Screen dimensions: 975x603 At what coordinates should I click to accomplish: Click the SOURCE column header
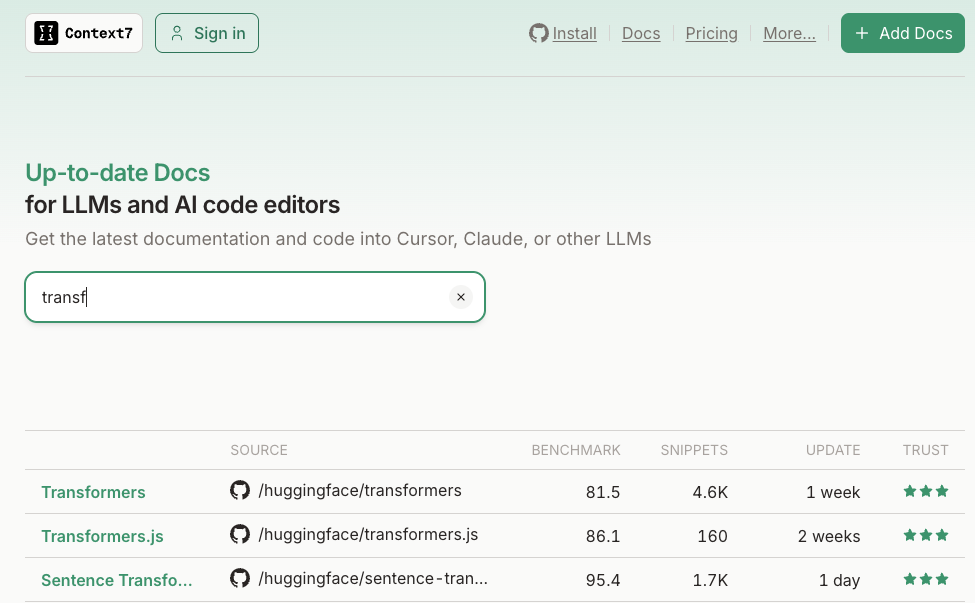(259, 450)
